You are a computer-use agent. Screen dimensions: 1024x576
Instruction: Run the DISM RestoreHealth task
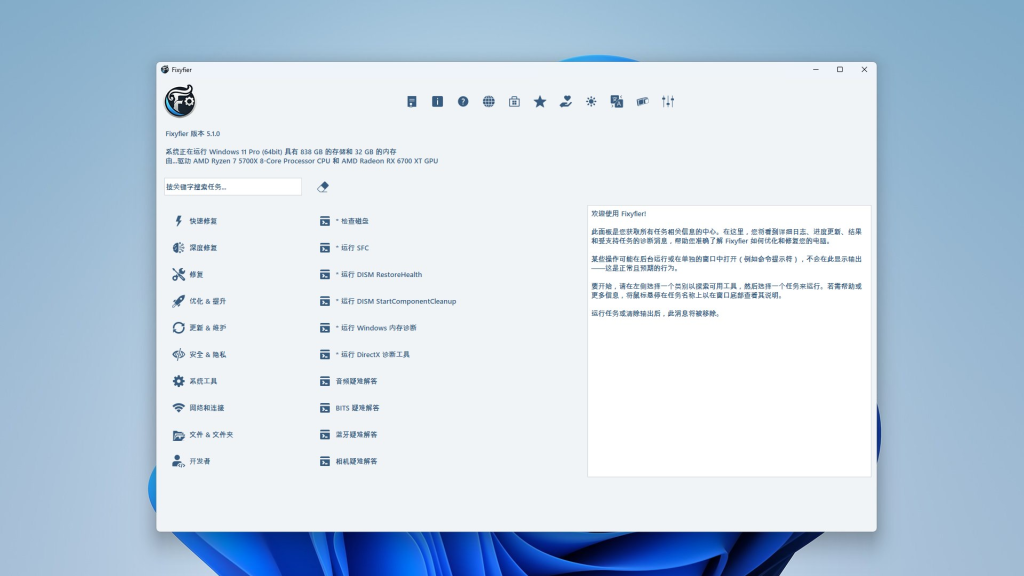coord(380,275)
